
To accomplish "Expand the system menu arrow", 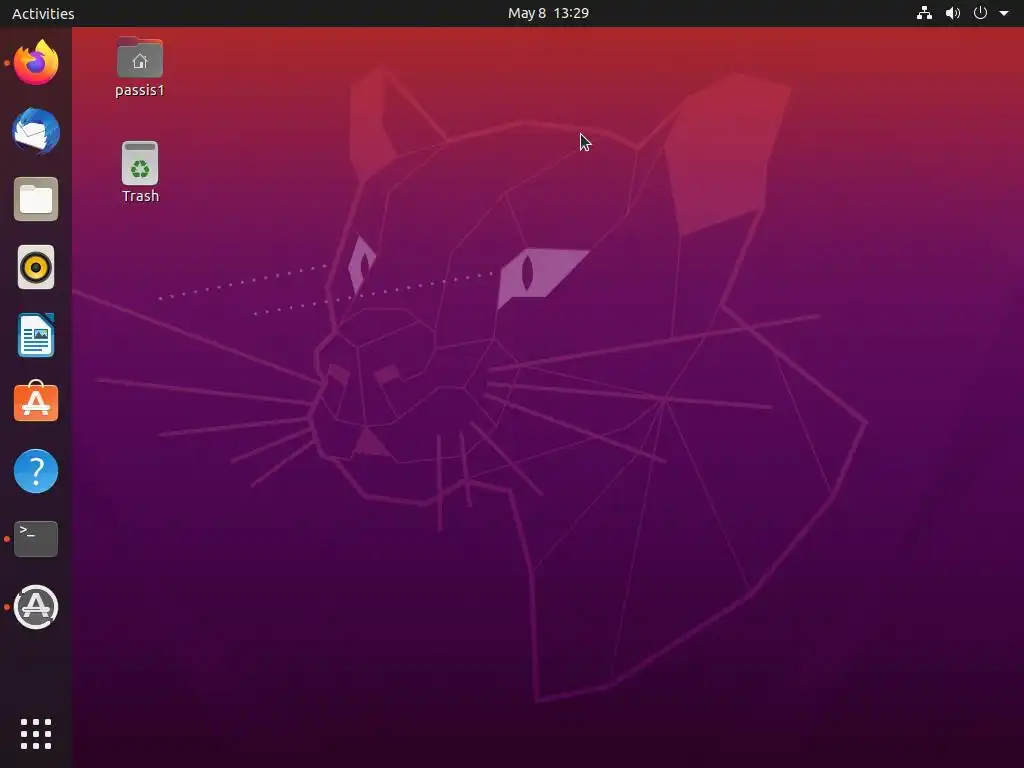I will pos(1004,13).
